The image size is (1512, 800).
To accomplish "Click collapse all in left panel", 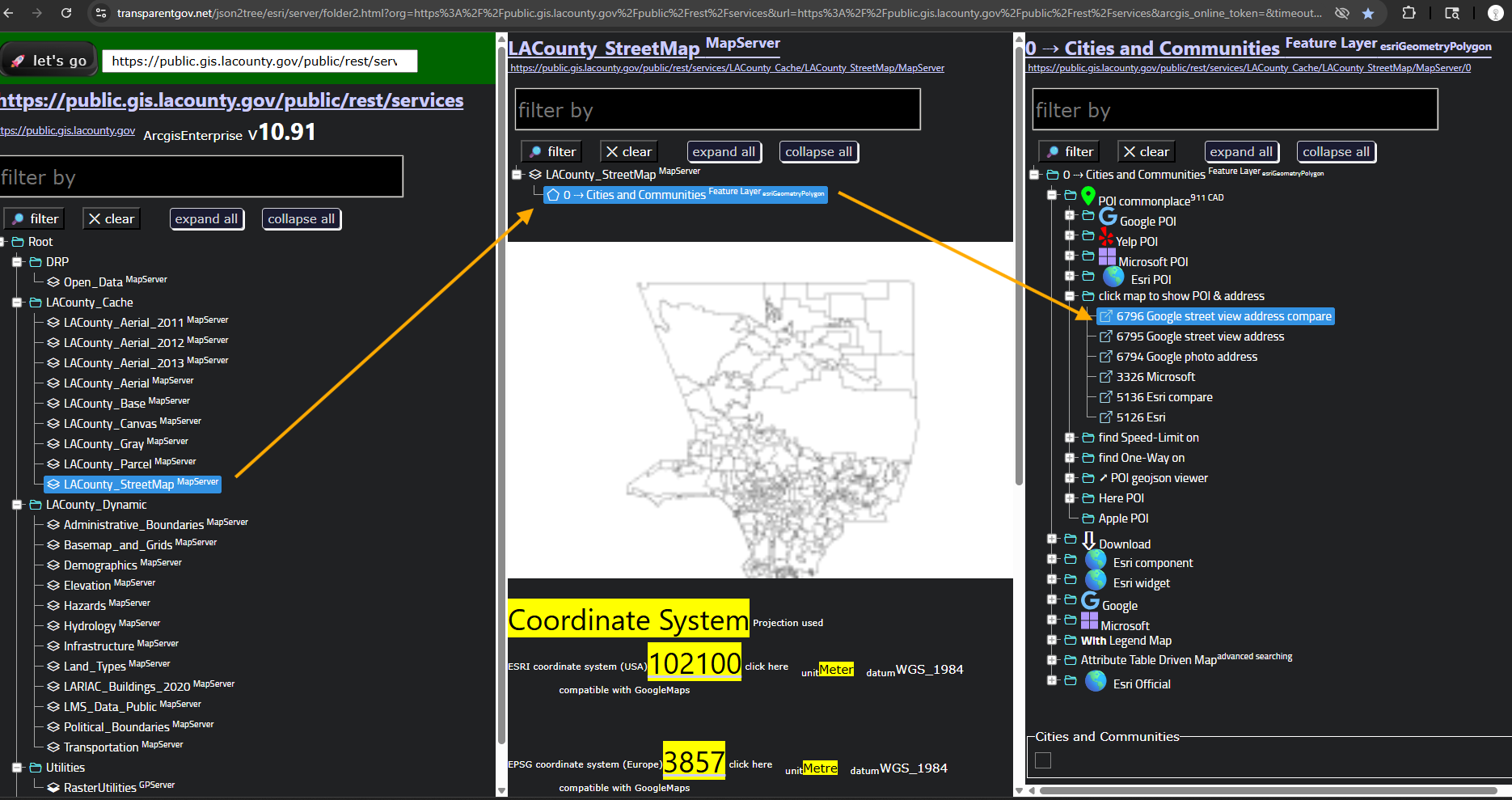I will (302, 219).
